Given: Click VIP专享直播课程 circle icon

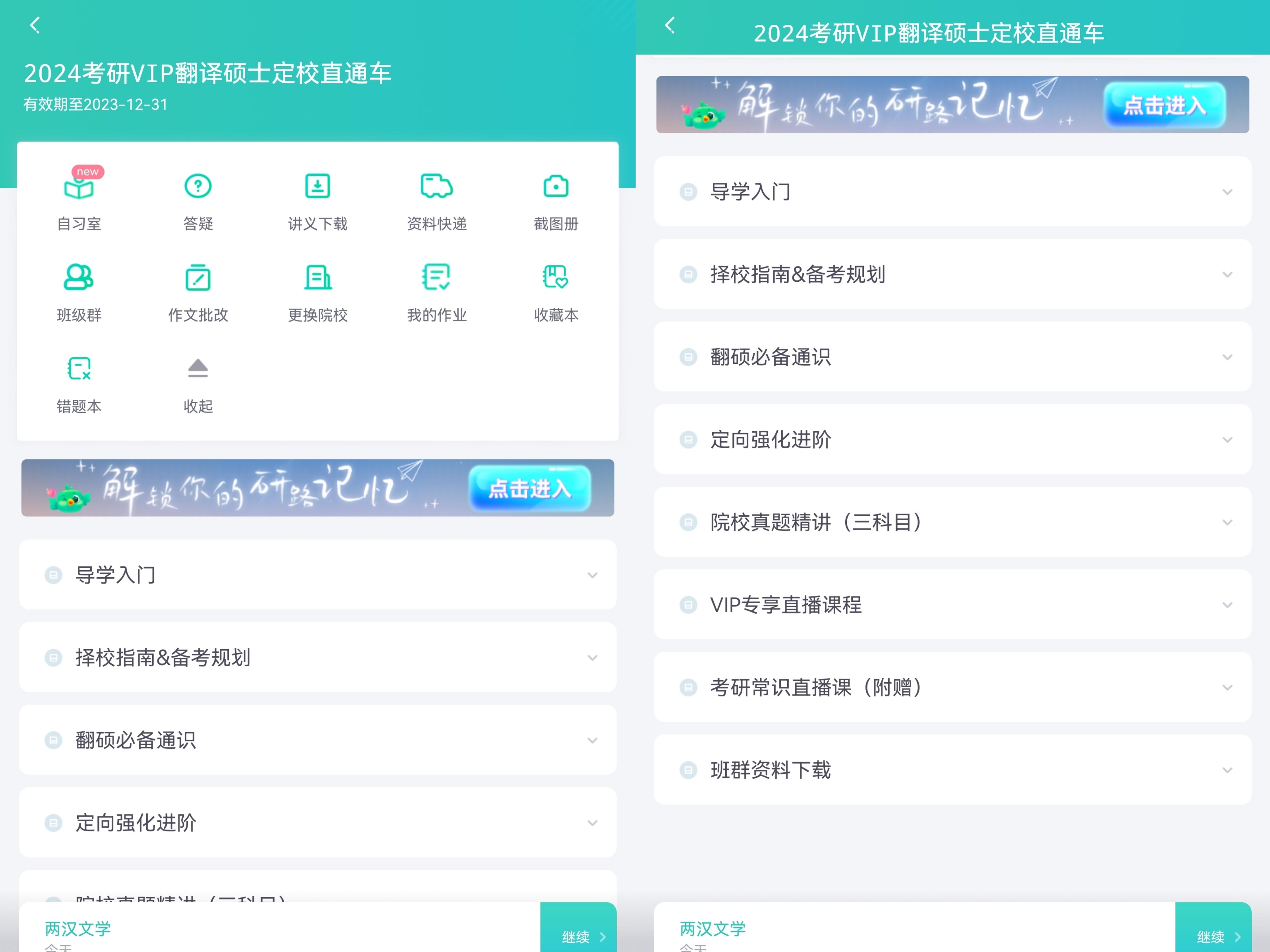Looking at the screenshot, I should pos(688,605).
